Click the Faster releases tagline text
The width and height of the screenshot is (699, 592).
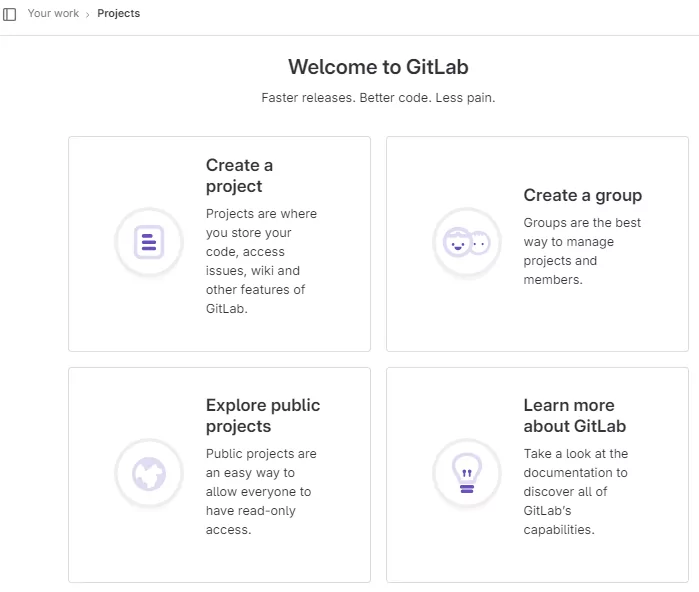pyautogui.click(x=378, y=98)
